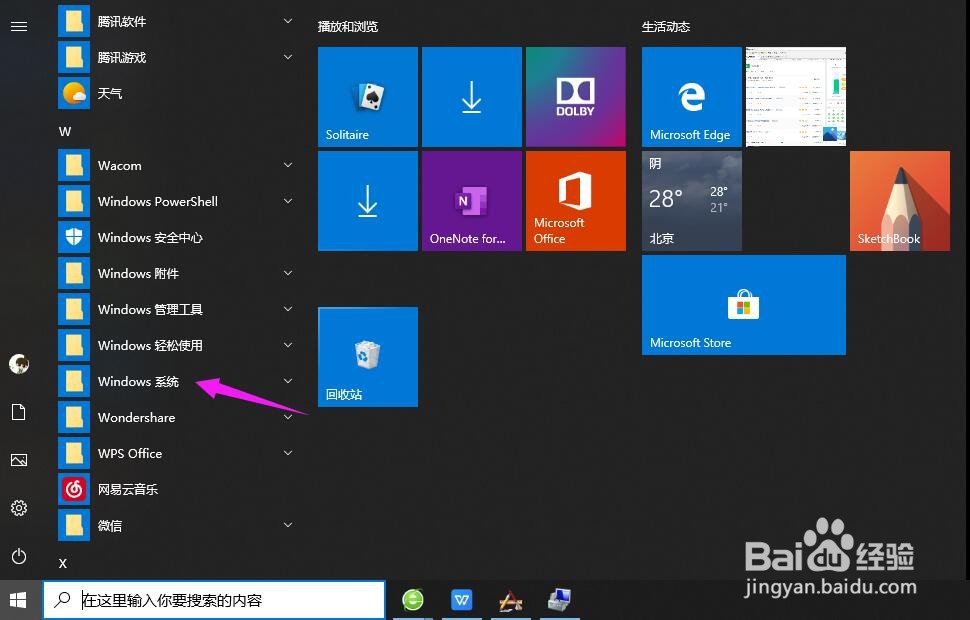970x620 pixels.
Task: Open the screenshot thumbnail tile beside Edge
Action: point(796,97)
